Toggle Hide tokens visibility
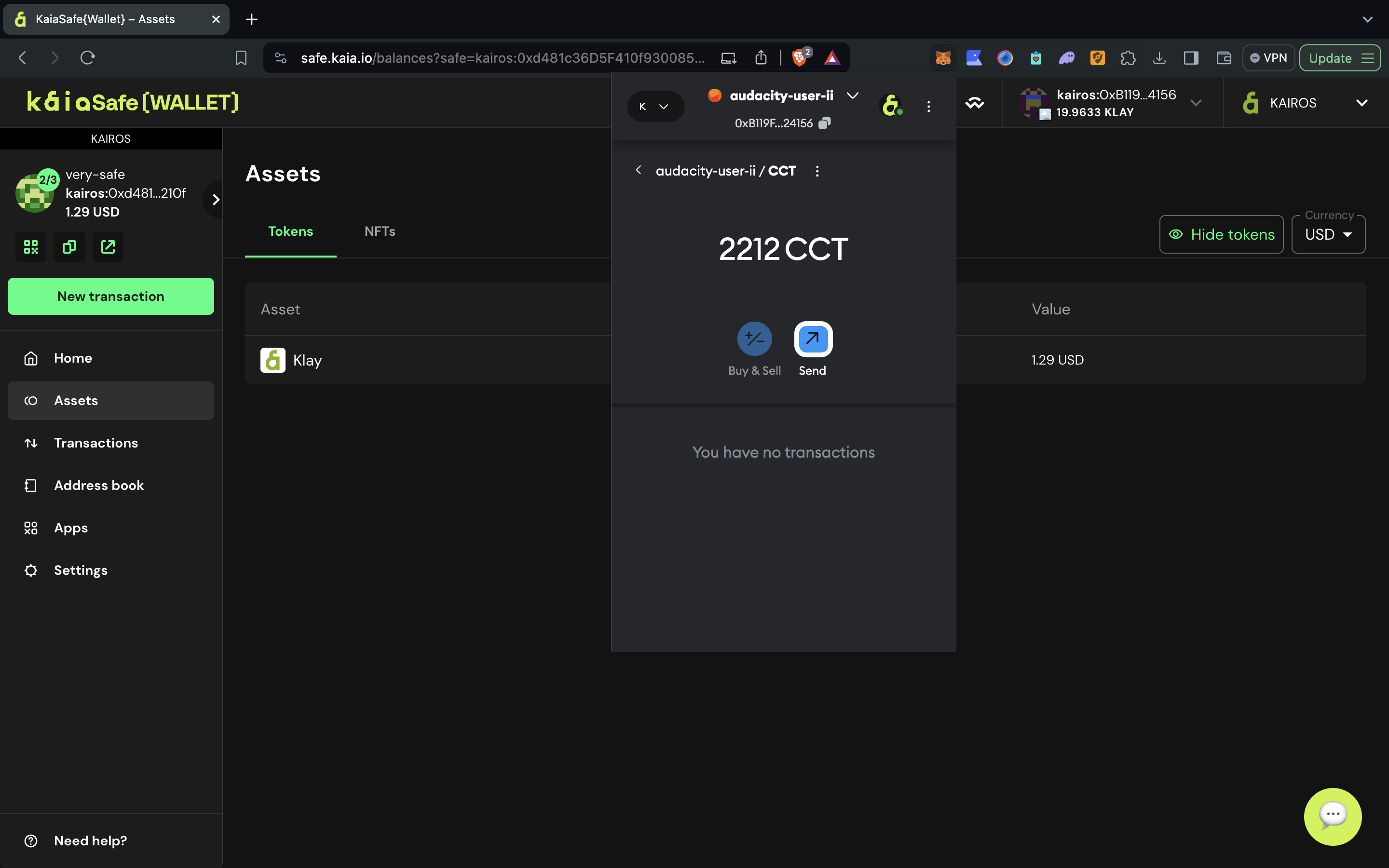 pyautogui.click(x=1221, y=234)
